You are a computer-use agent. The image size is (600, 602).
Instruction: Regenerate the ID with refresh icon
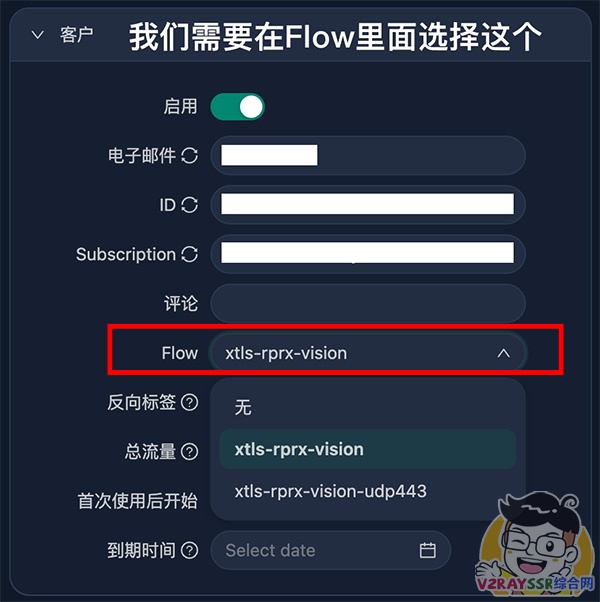[x=190, y=205]
